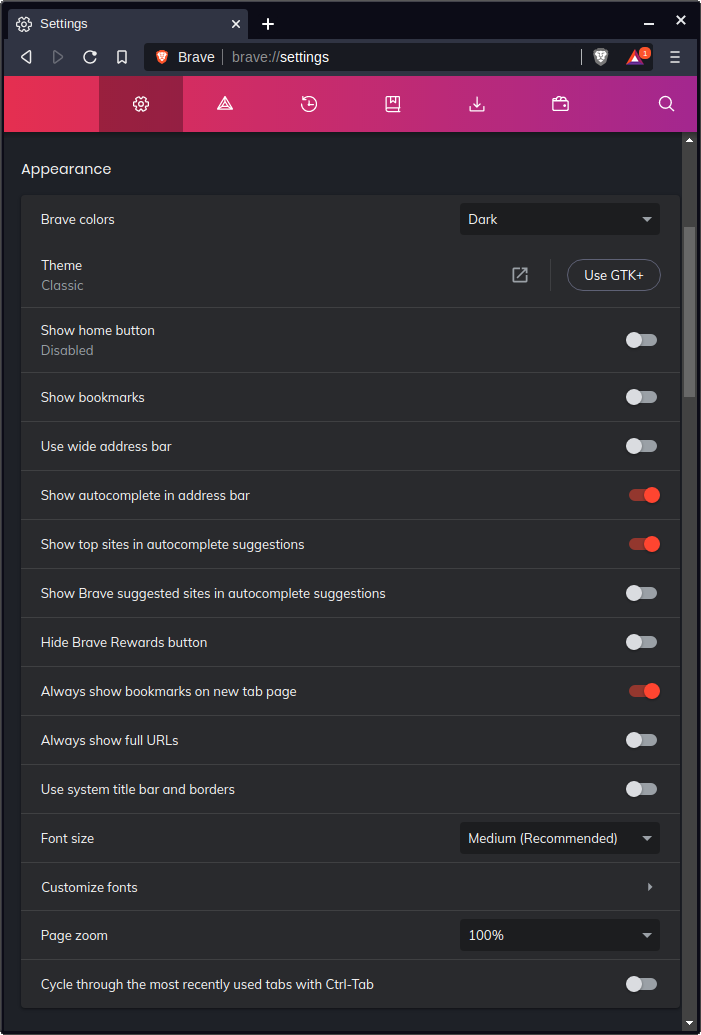Change Page zoom dropdown value
This screenshot has height=1035, width=701.
click(x=559, y=935)
